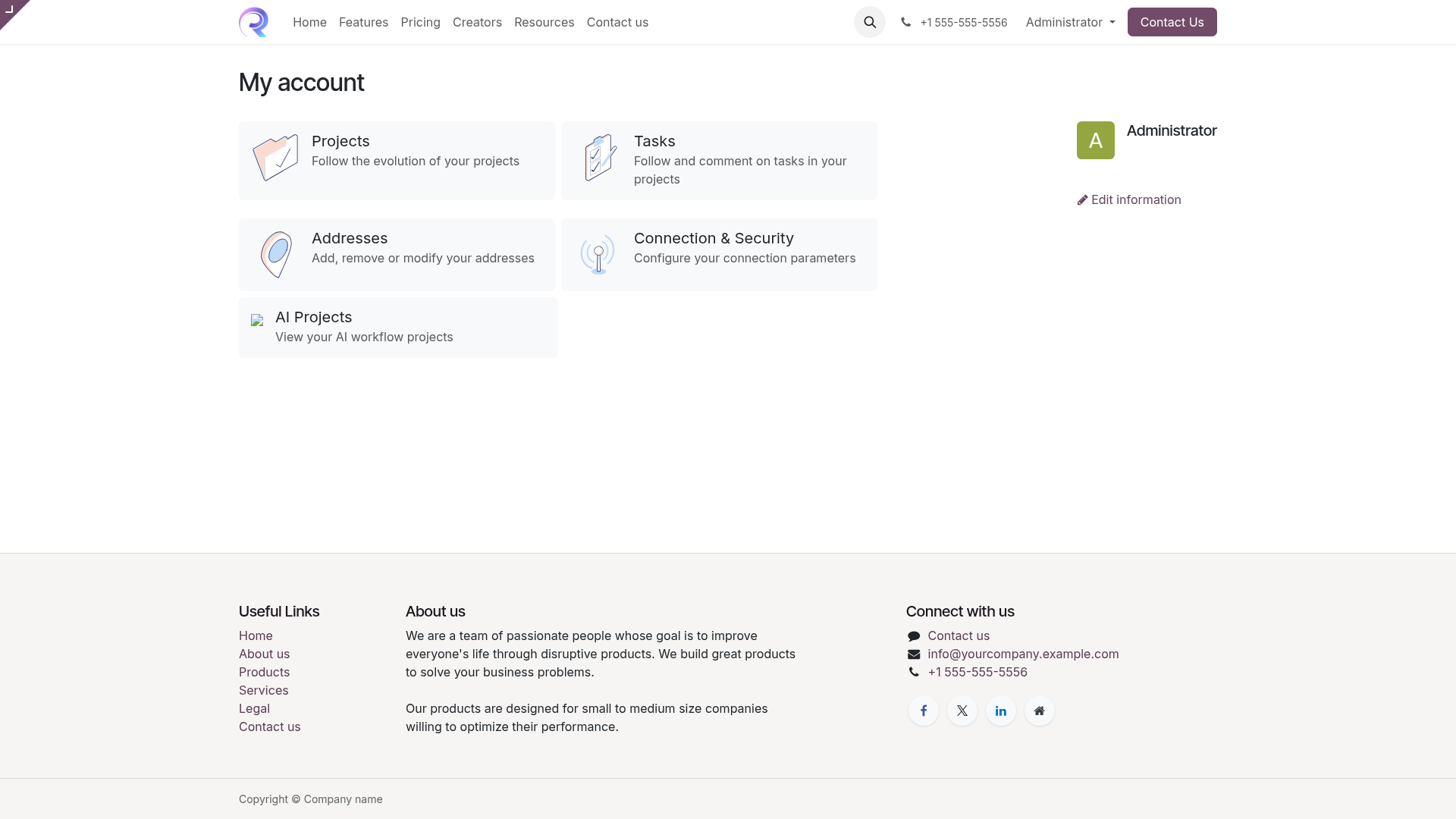Viewport: 1456px width, 819px height.
Task: Click the purple Contact Us button
Action: click(x=1172, y=22)
